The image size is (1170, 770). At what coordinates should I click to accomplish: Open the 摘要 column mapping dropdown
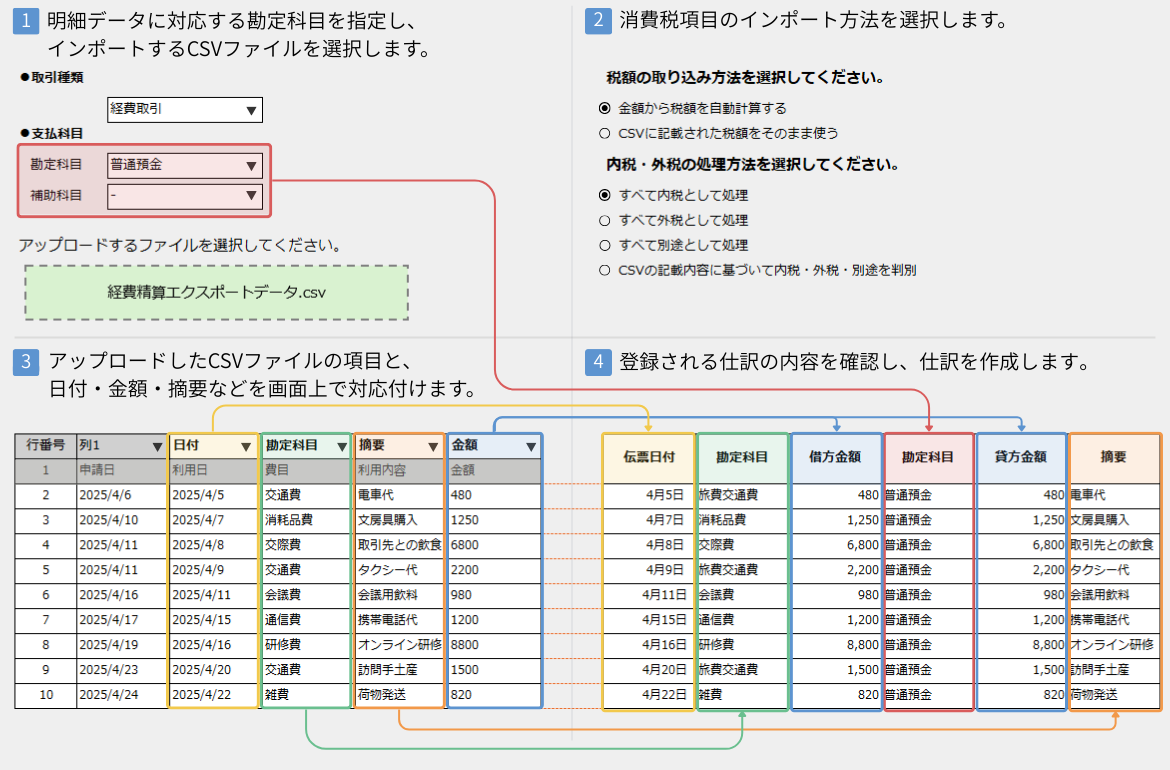tap(431, 446)
